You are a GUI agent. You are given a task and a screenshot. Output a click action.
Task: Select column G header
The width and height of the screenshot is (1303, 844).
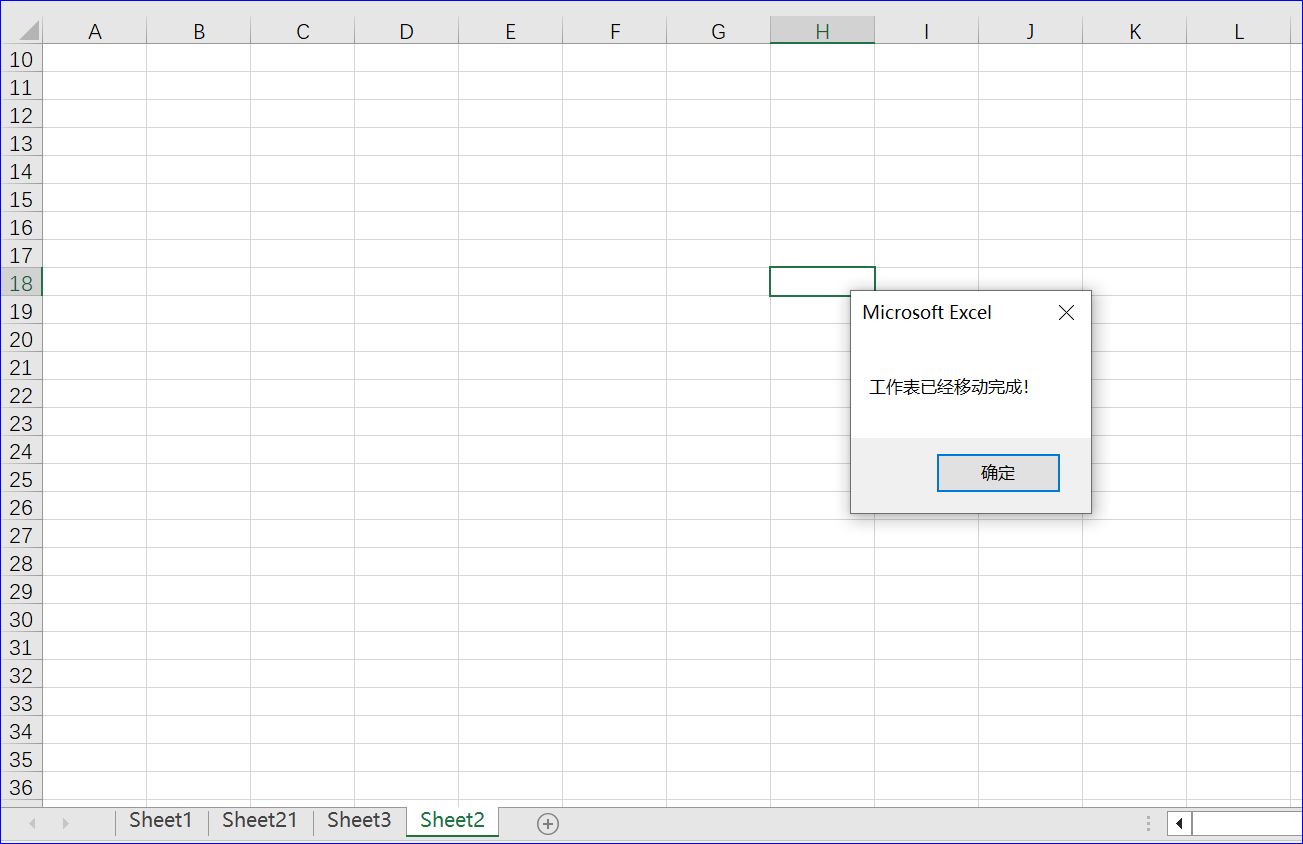coord(719,31)
